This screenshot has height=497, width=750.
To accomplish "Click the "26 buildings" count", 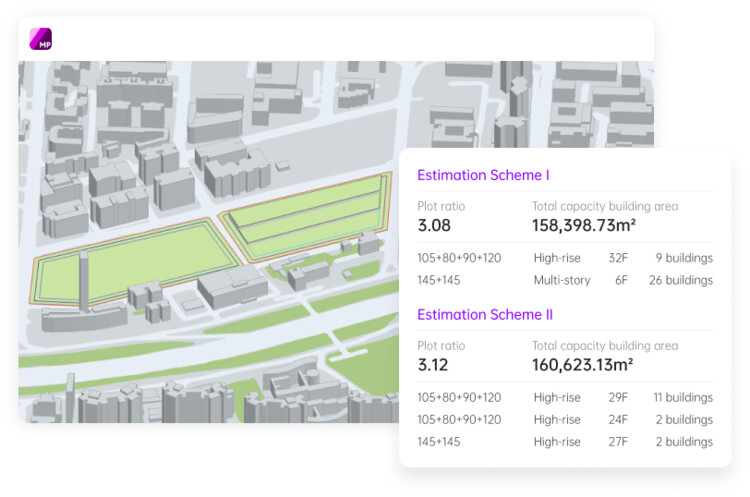I will 680,280.
